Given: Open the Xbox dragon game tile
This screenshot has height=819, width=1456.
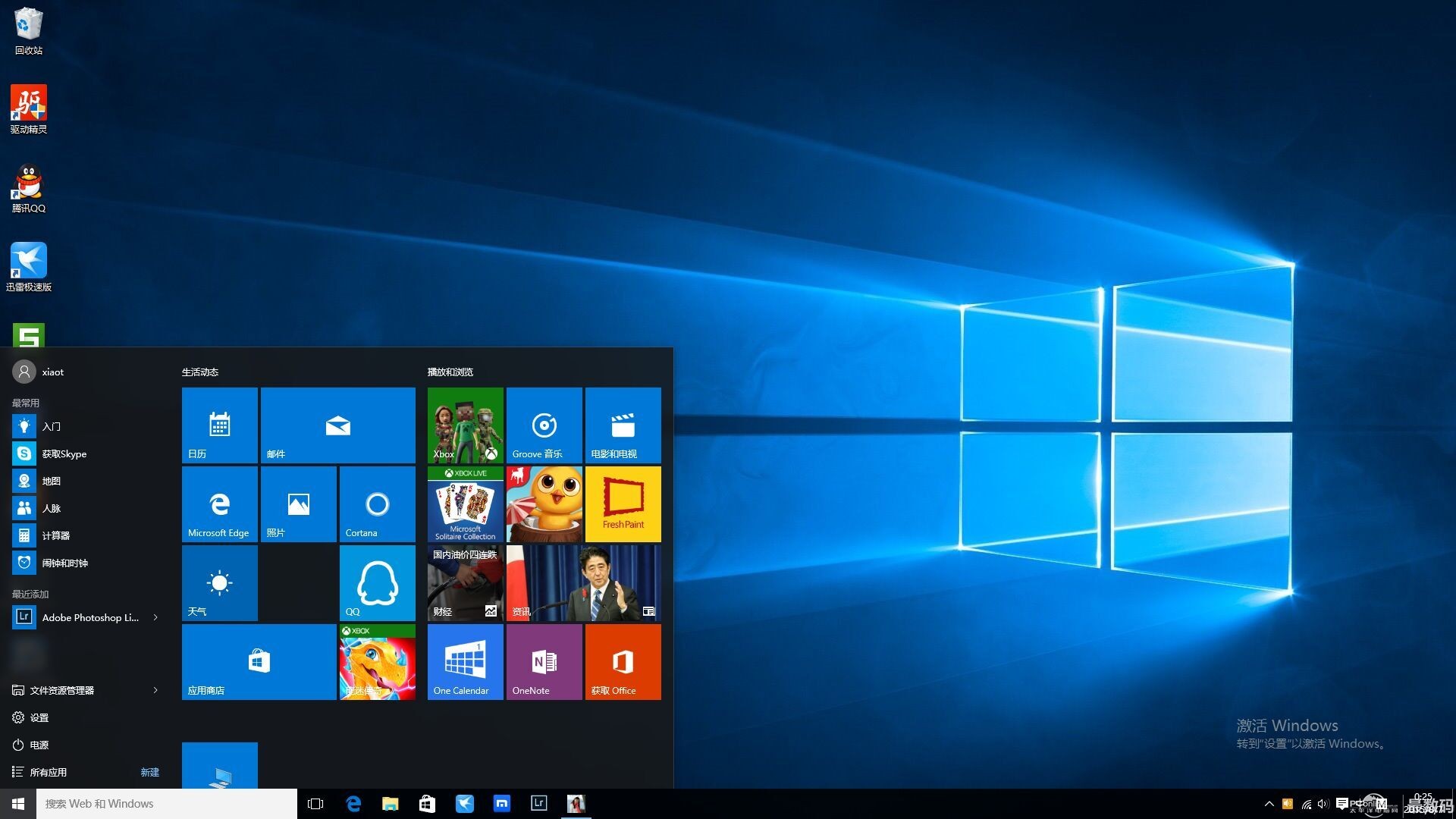Looking at the screenshot, I should point(377,662).
